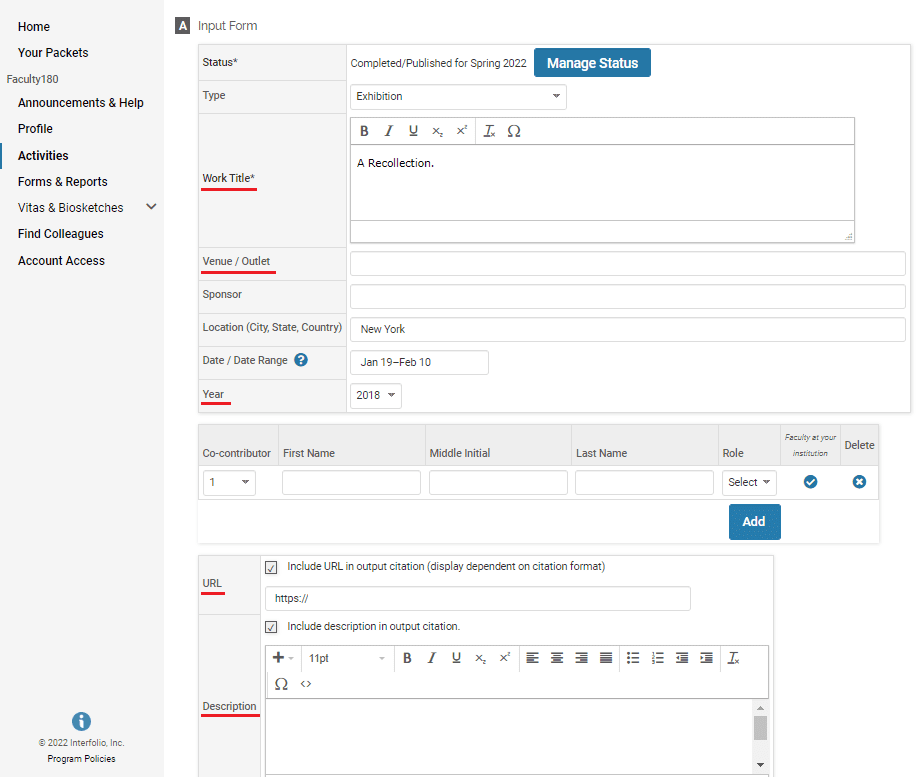This screenshot has width=921, height=777.
Task: Click the Work Title text area
Action: [602, 183]
